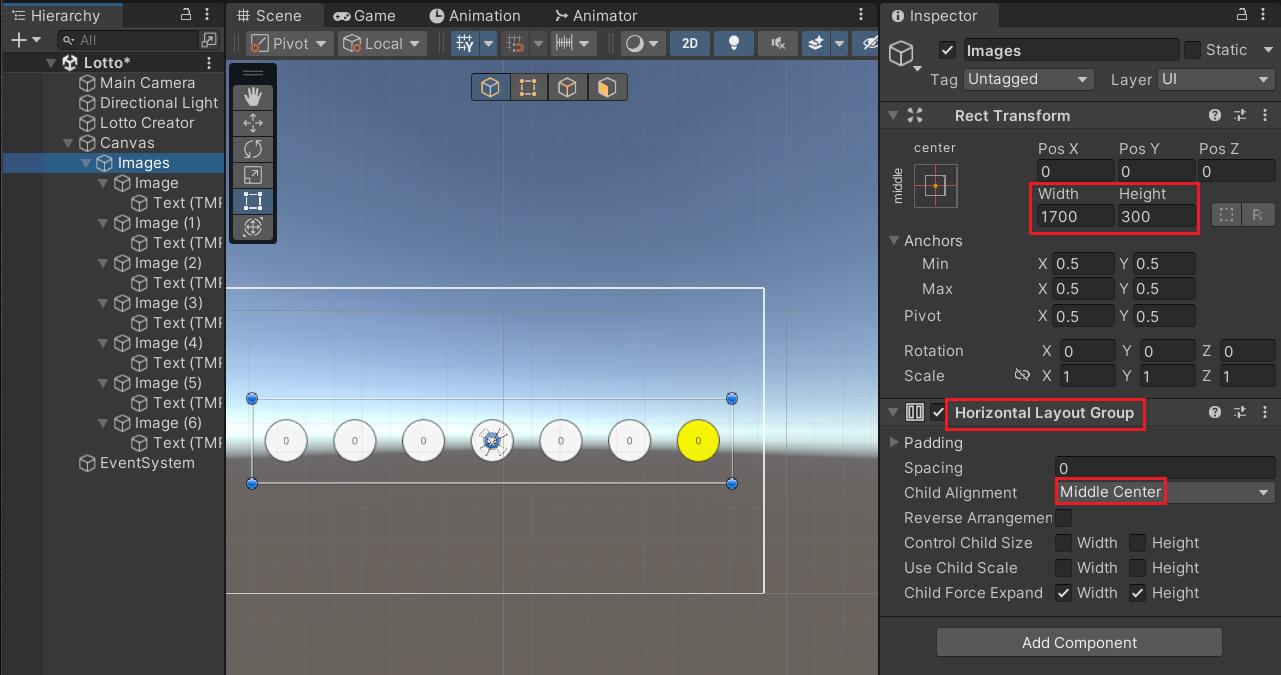
Task: Select the Rect tool
Action: point(253,201)
